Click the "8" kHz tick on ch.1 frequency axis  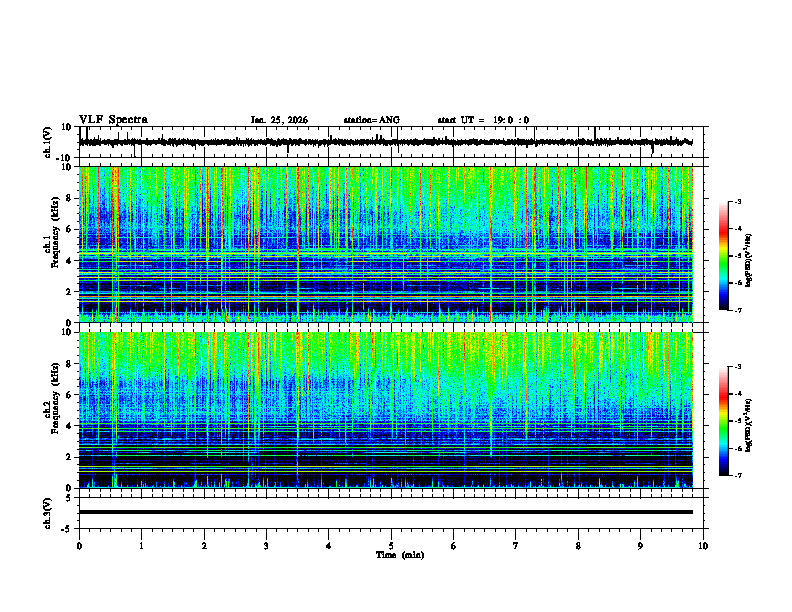69,198
